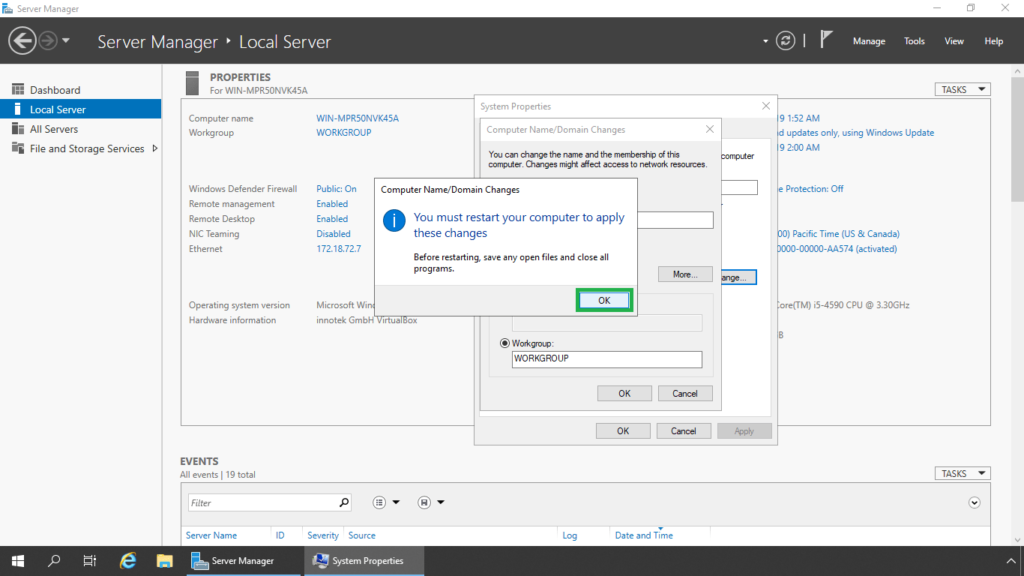Switch to System Properties taskbar button

pyautogui.click(x=364, y=561)
